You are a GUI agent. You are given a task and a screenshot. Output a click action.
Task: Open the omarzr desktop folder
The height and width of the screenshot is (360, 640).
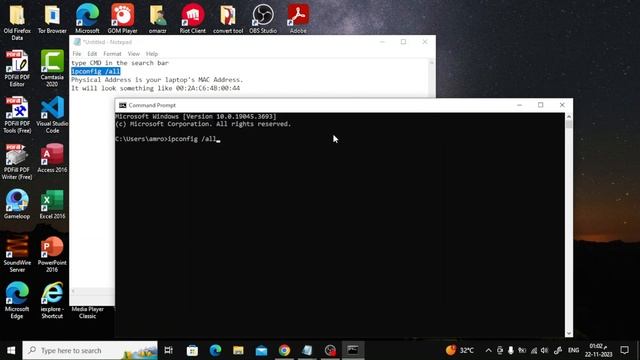pyautogui.click(x=158, y=19)
